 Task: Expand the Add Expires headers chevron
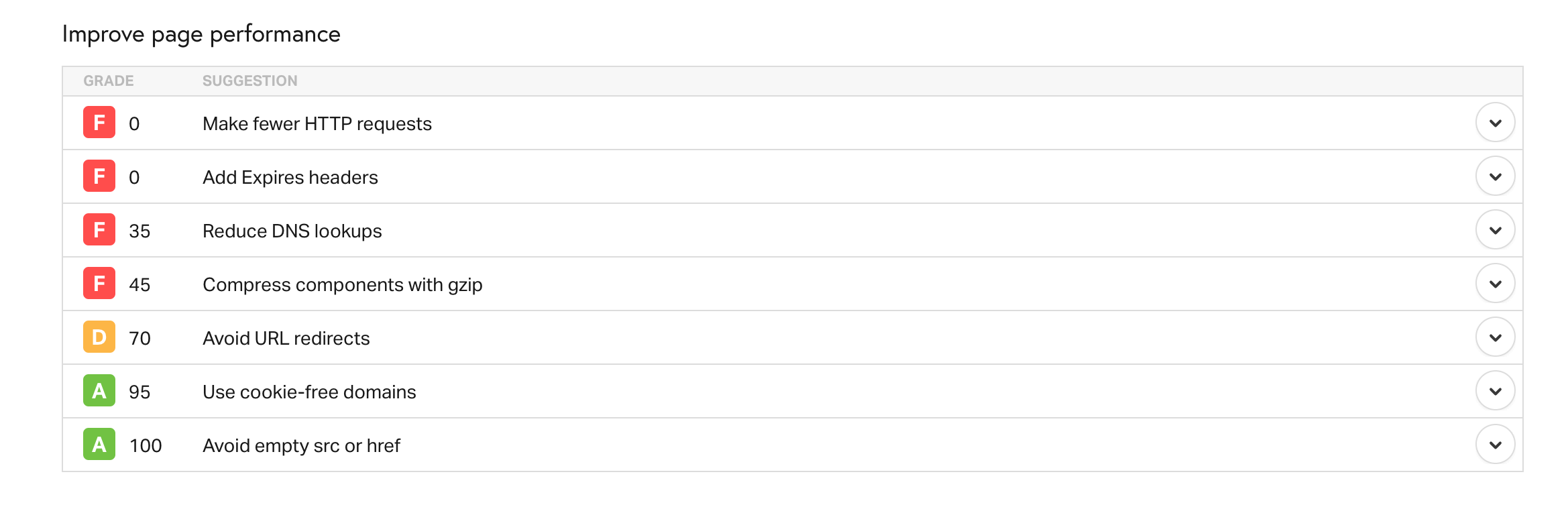(1495, 176)
